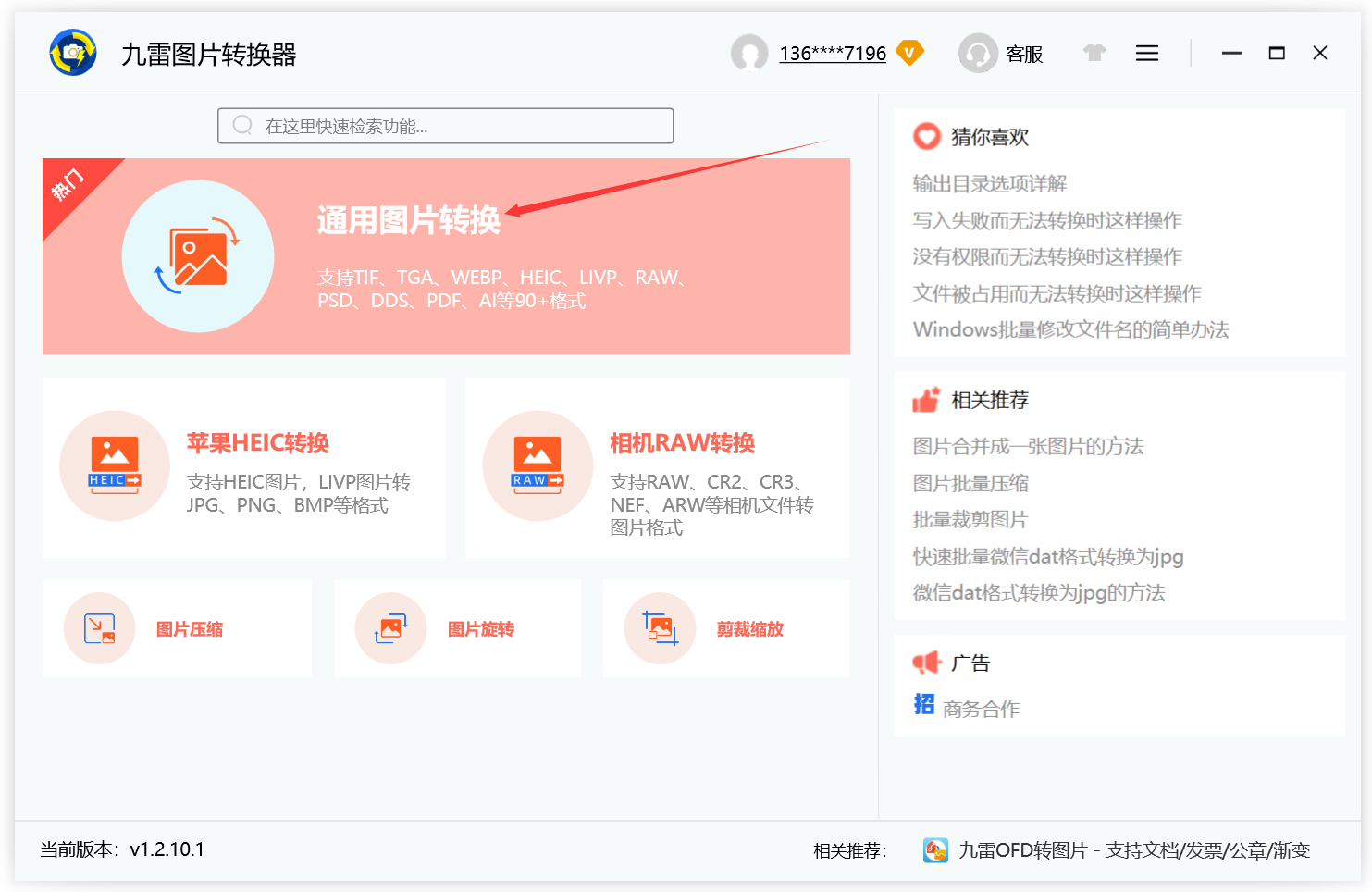
Task: Open 快速批量微信dat格式转换为jpg link
Action: [1048, 556]
